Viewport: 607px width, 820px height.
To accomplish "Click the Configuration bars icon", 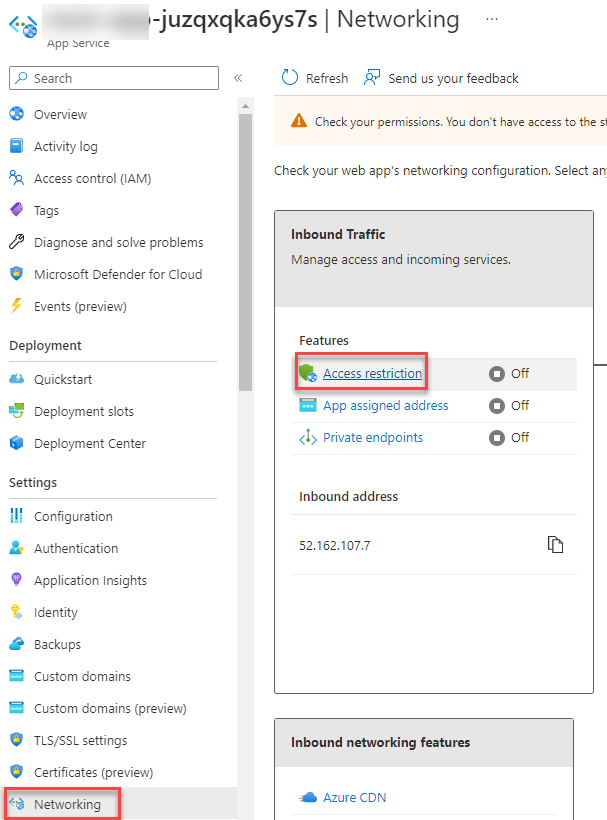I will click(17, 516).
